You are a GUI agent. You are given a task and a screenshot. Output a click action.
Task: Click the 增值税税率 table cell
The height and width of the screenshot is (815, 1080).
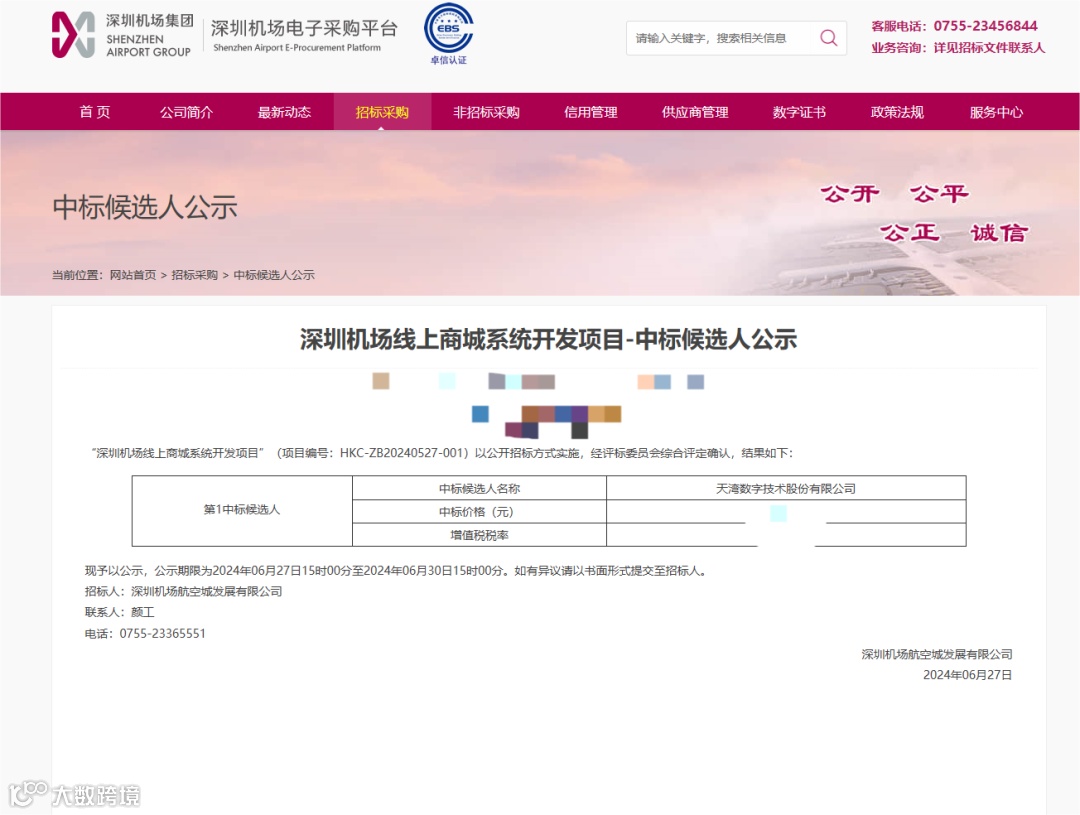click(x=479, y=535)
